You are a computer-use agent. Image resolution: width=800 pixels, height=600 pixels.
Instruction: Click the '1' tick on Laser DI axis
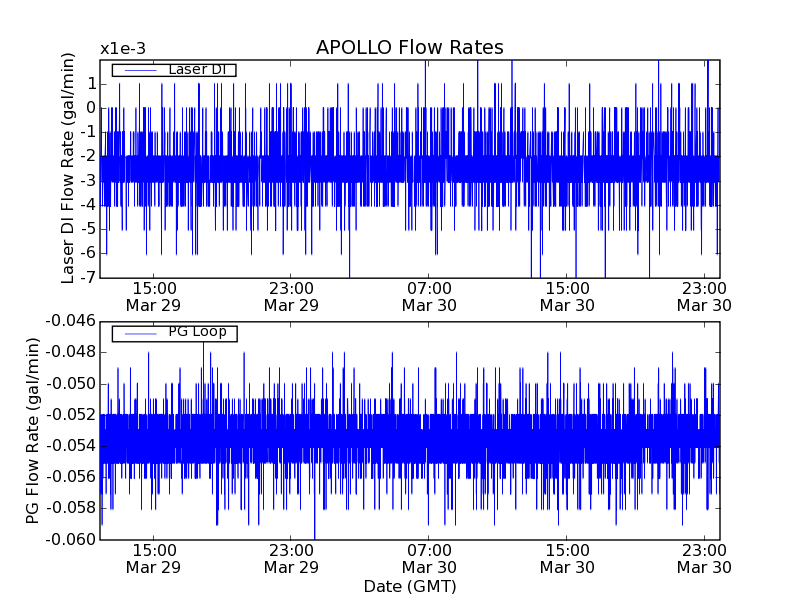(x=91, y=84)
